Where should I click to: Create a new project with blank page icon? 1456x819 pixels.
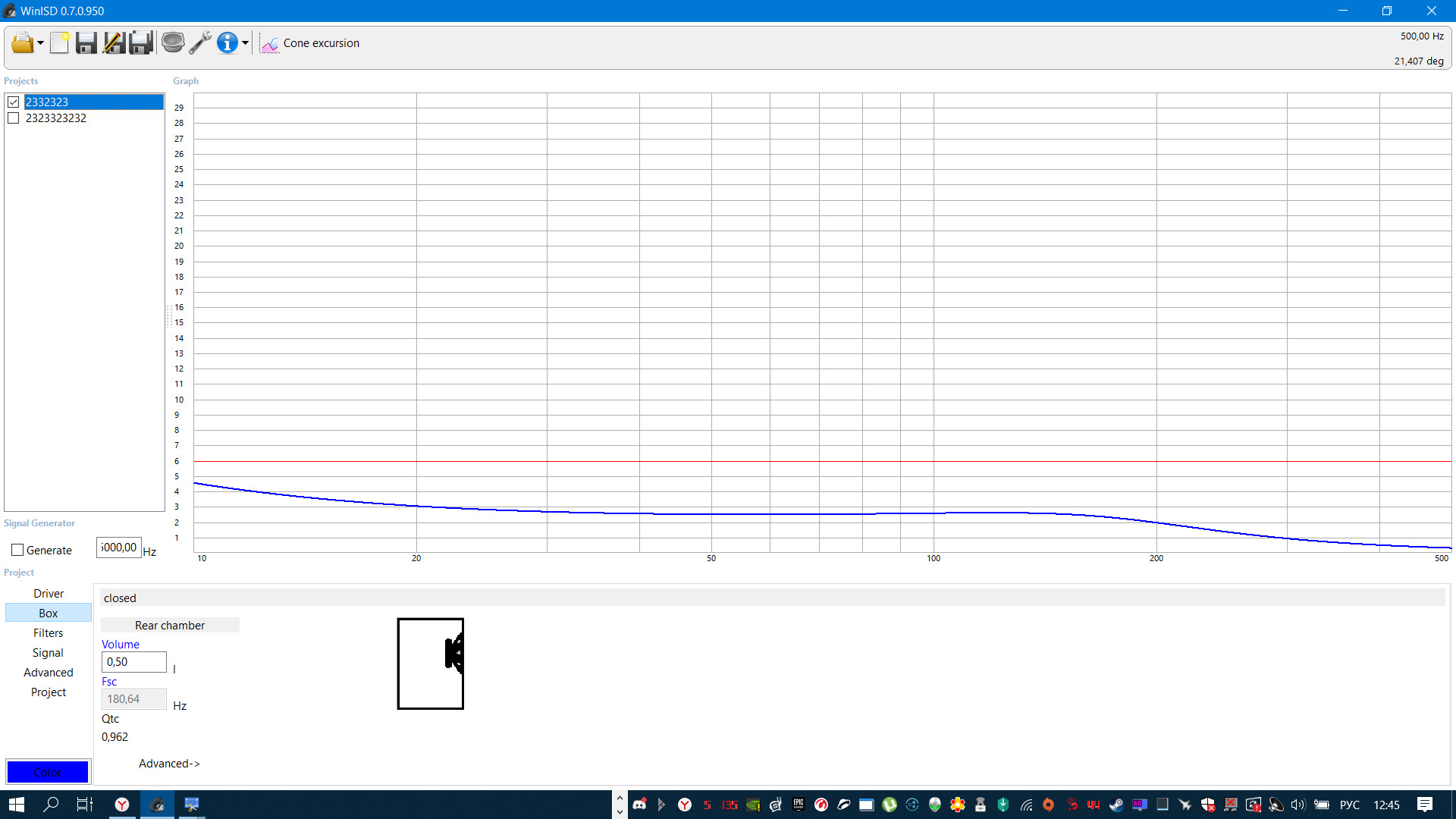(x=60, y=43)
